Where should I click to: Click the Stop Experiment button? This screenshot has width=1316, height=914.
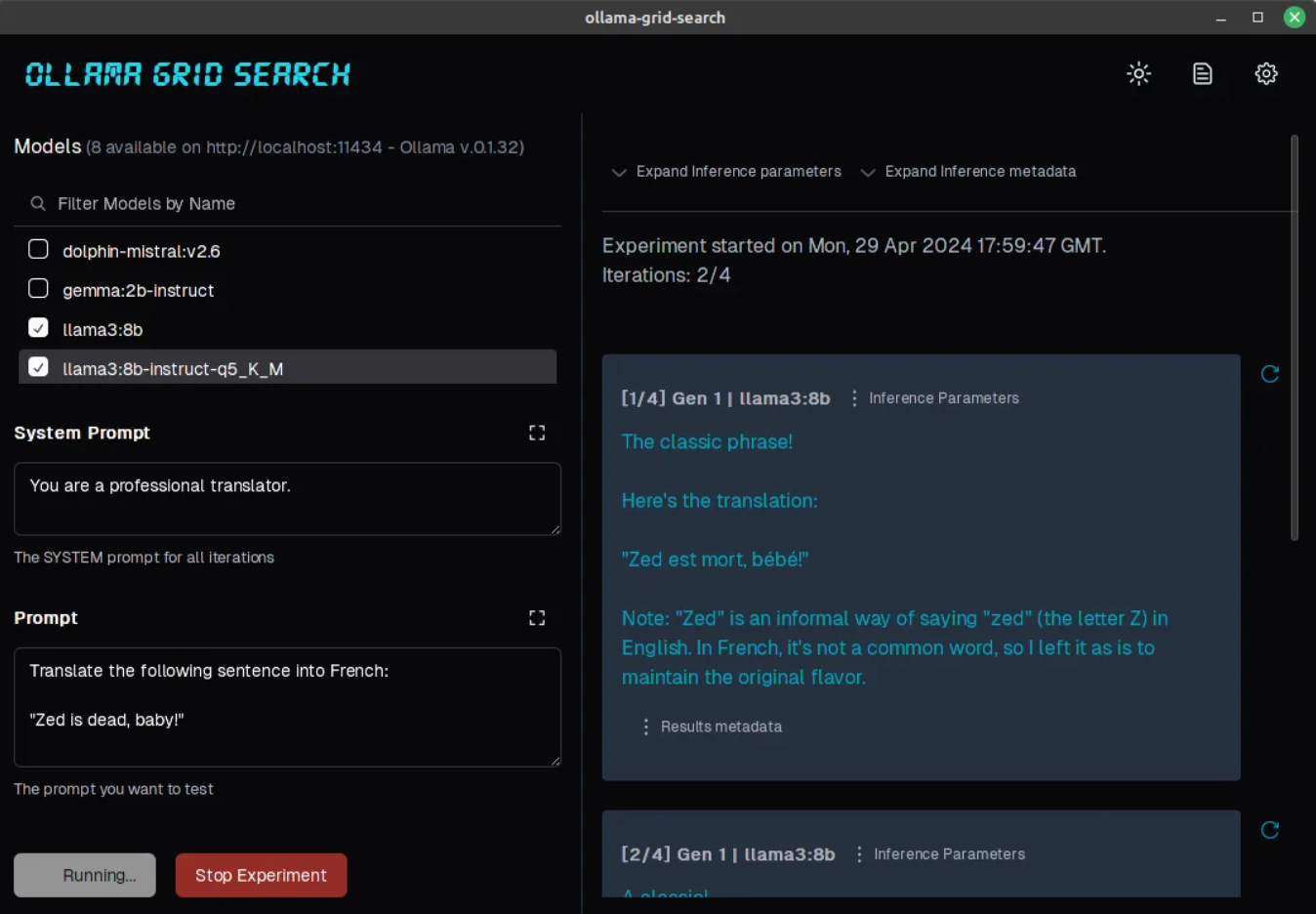[x=261, y=875]
